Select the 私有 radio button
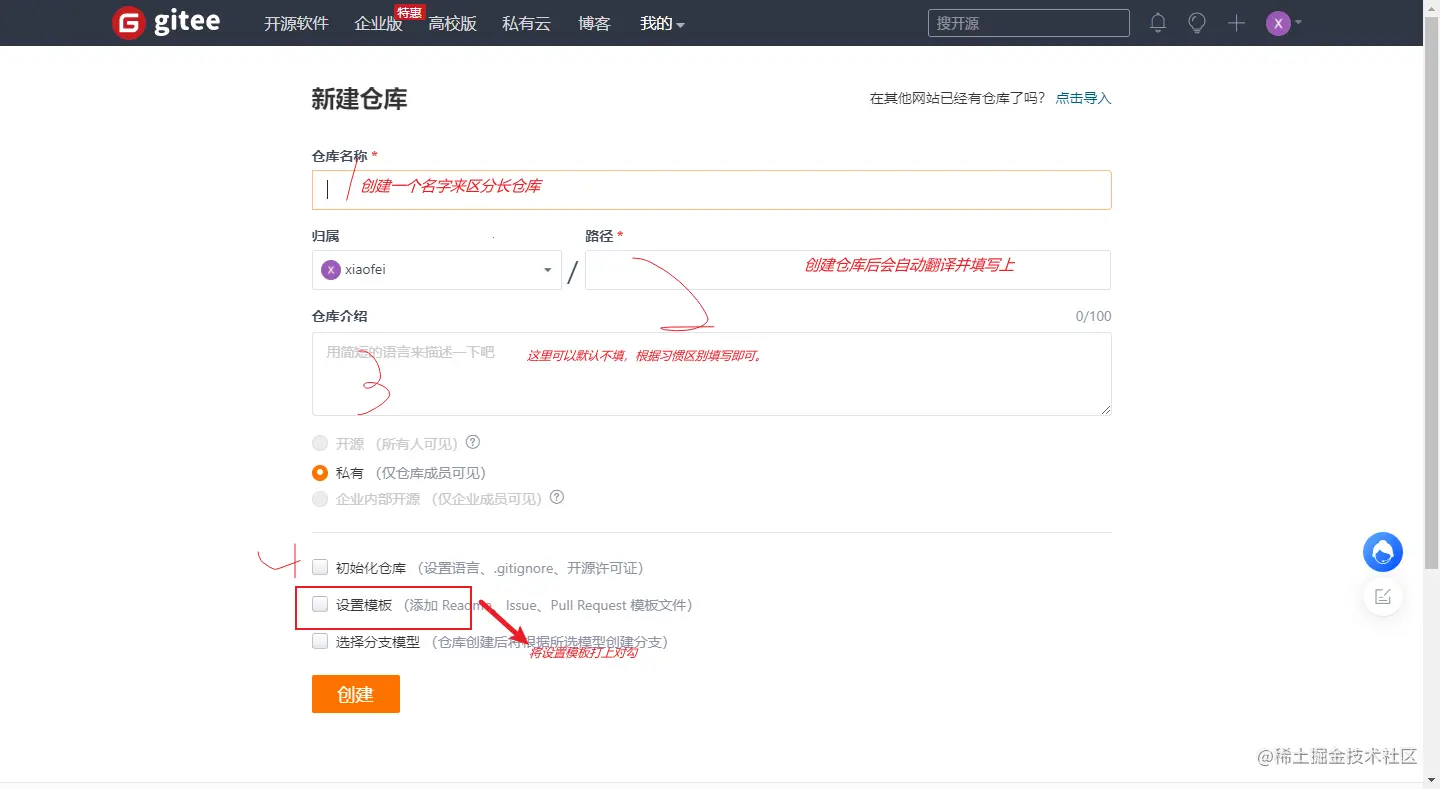This screenshot has height=789, width=1440. coord(320,473)
